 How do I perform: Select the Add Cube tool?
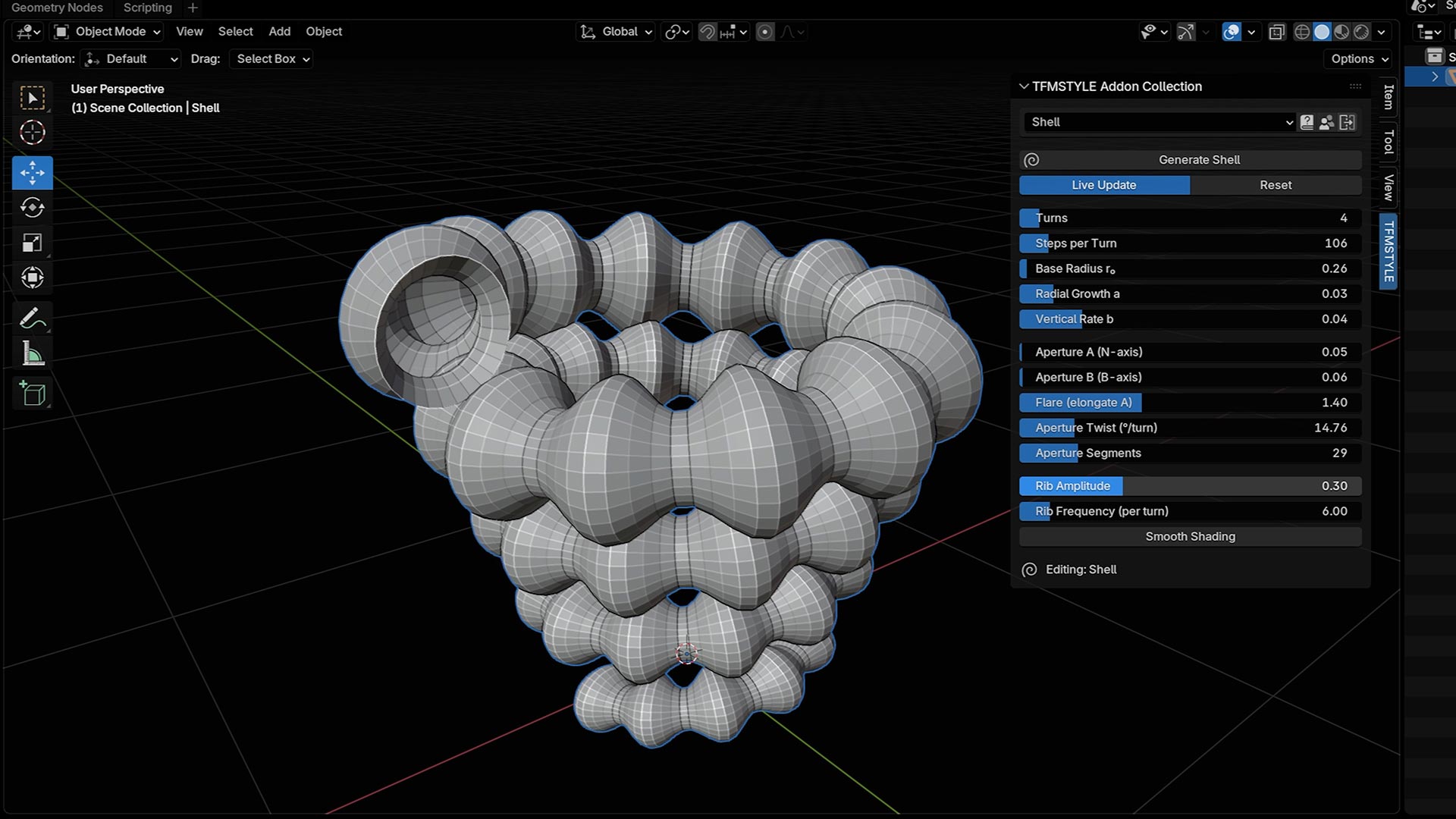pos(32,394)
